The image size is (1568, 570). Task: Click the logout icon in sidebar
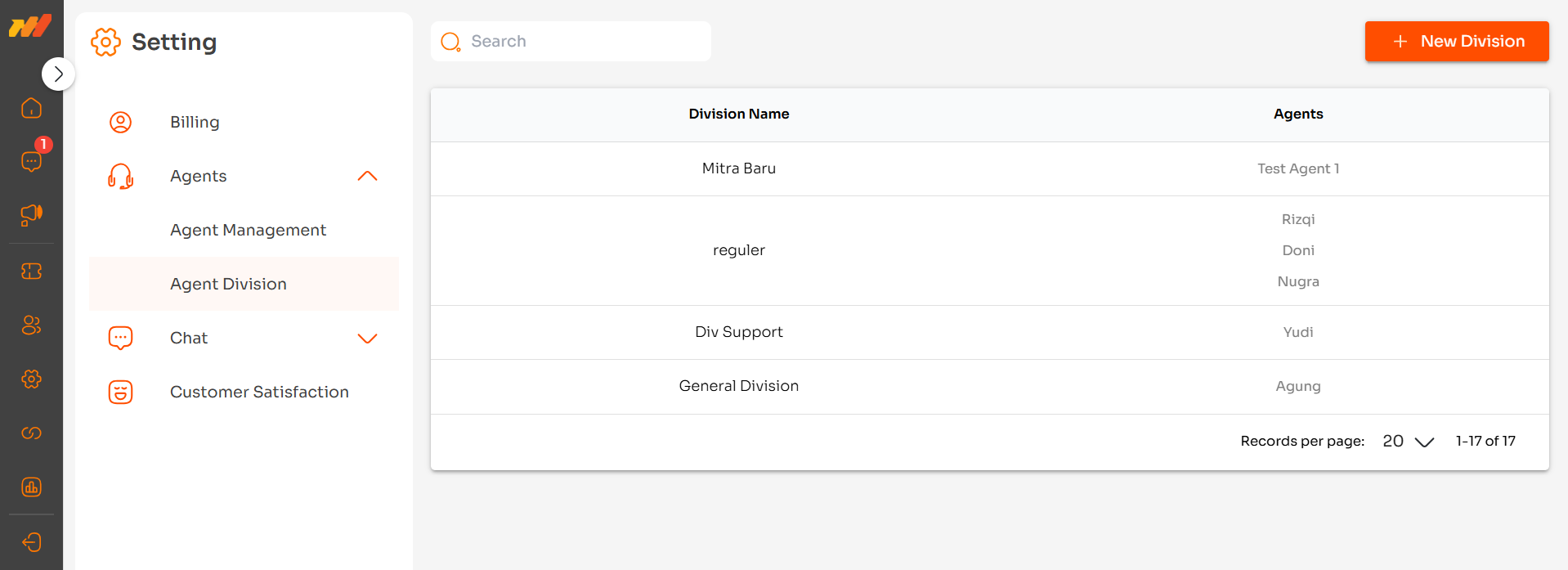(x=31, y=542)
